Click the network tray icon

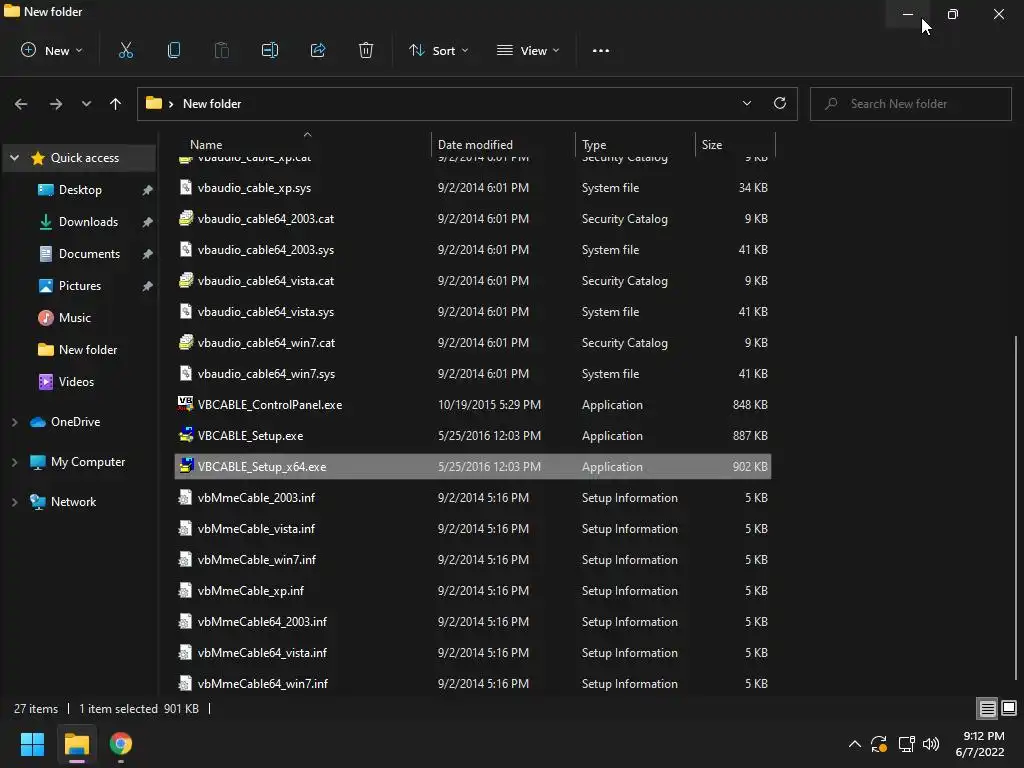tap(906, 744)
